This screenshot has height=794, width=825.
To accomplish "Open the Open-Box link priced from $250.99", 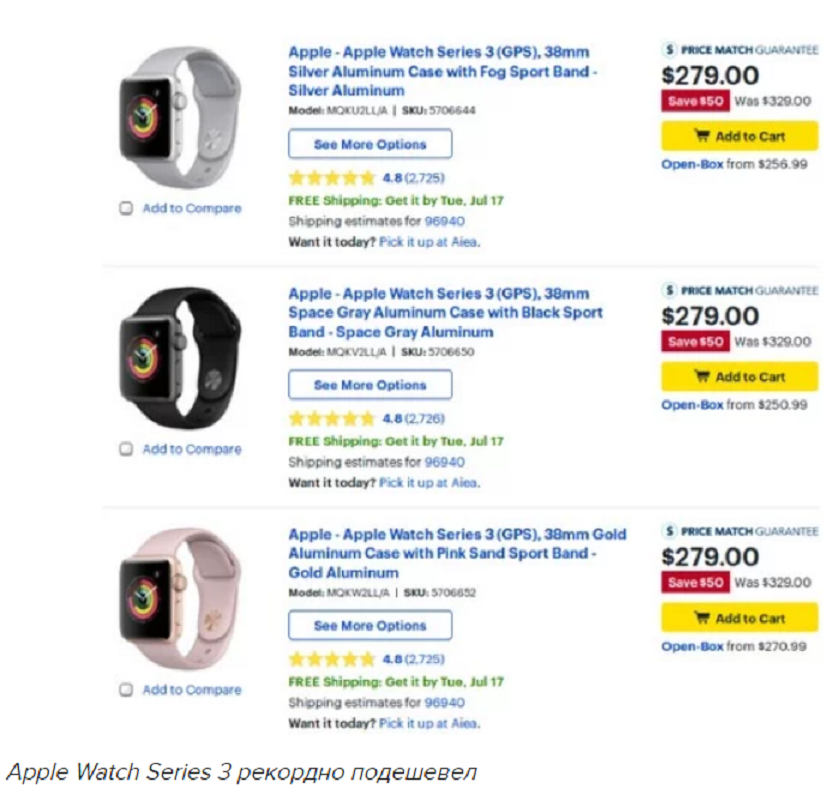I will 692,405.
